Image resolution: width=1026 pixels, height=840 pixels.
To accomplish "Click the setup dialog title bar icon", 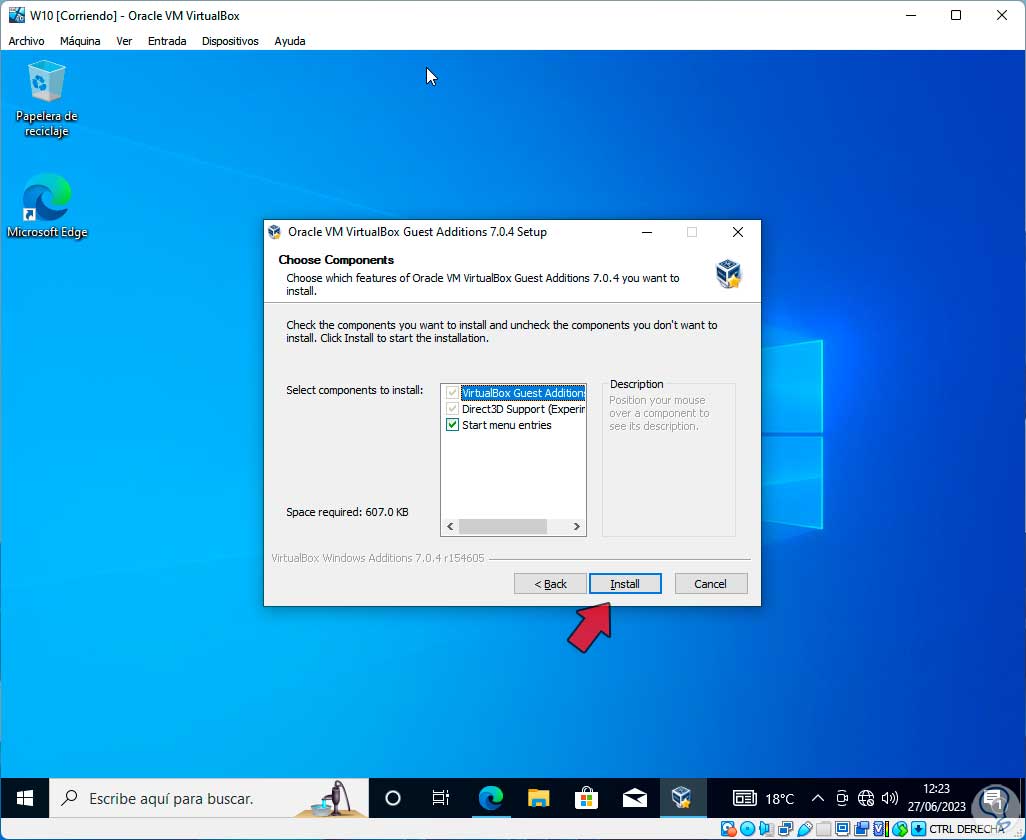I will (275, 232).
